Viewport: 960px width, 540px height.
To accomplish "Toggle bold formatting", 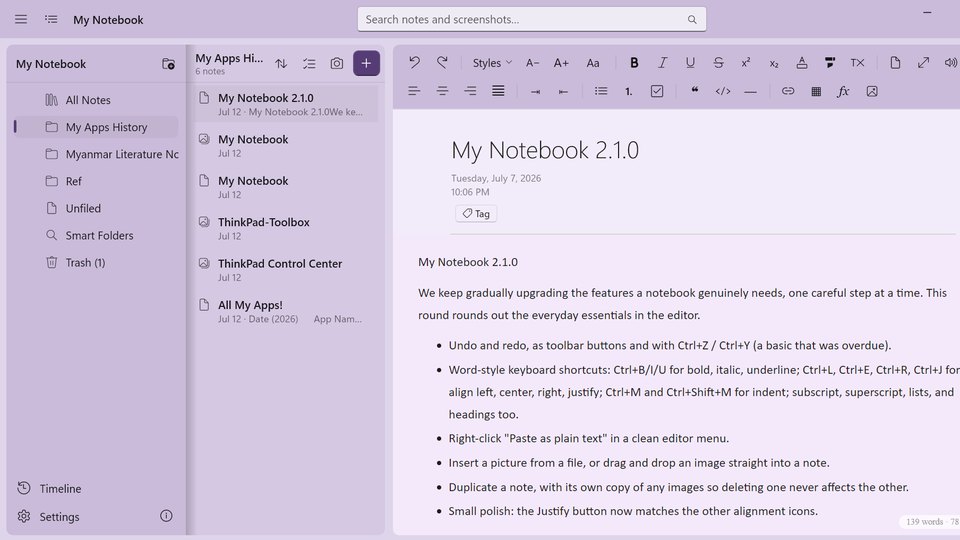I will coord(634,62).
